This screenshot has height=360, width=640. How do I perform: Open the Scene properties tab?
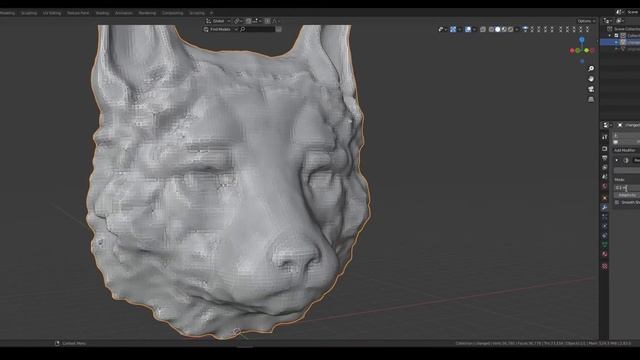tap(605, 176)
